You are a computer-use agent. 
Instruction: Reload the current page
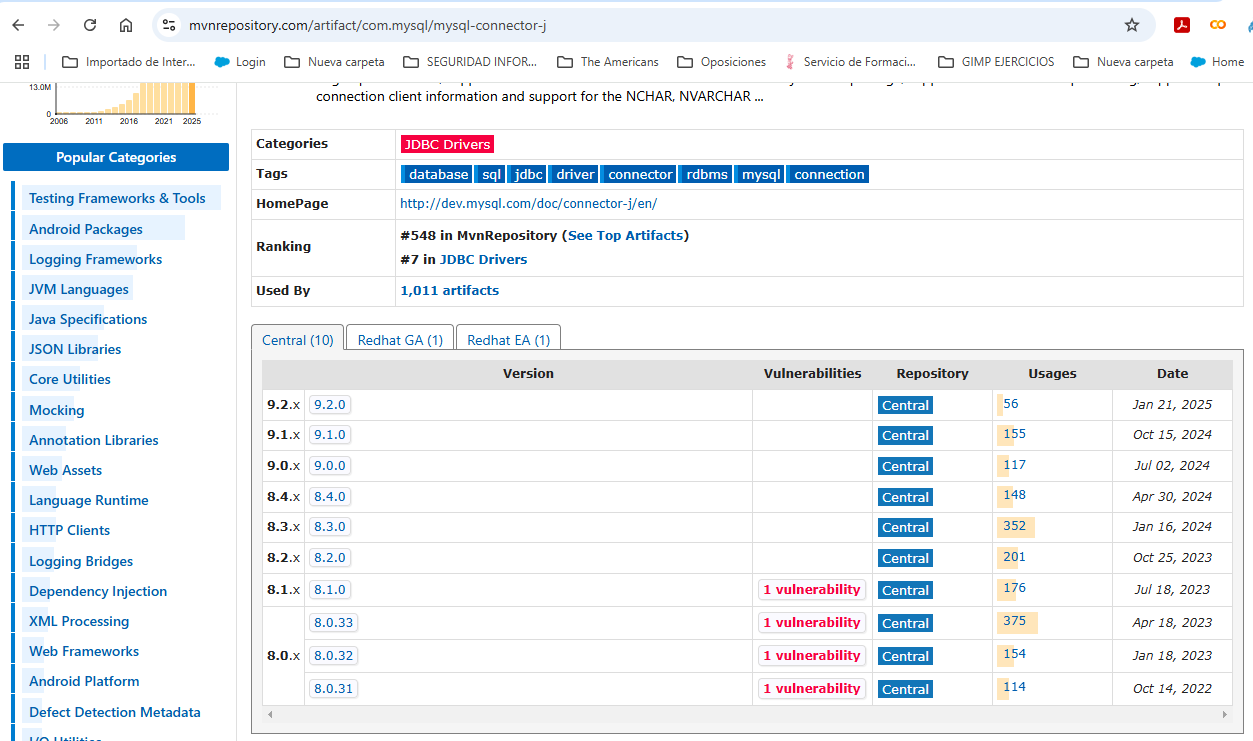coord(90,25)
